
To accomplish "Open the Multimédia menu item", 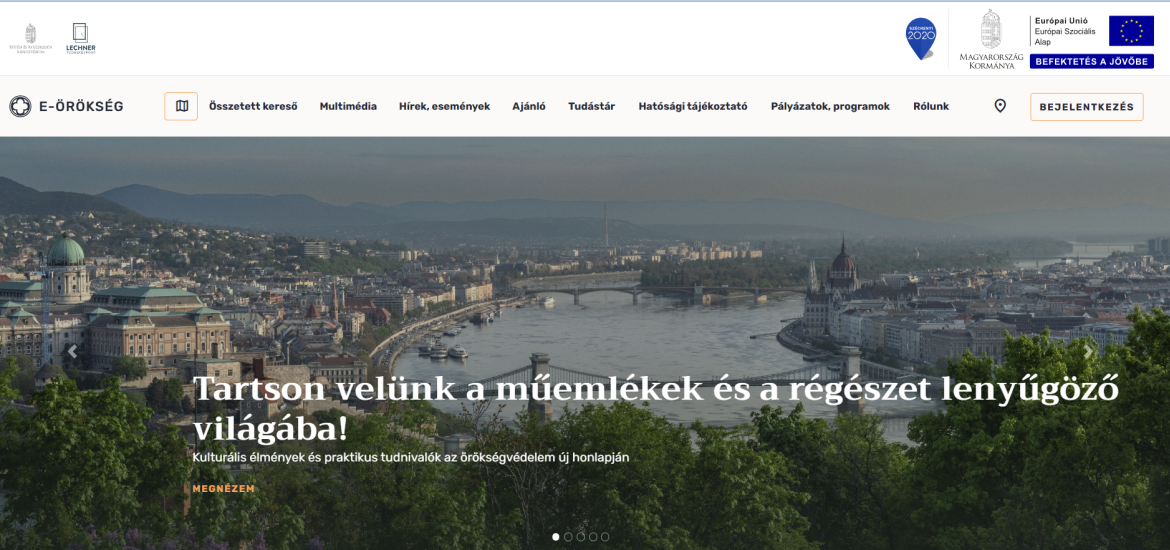I will point(348,106).
